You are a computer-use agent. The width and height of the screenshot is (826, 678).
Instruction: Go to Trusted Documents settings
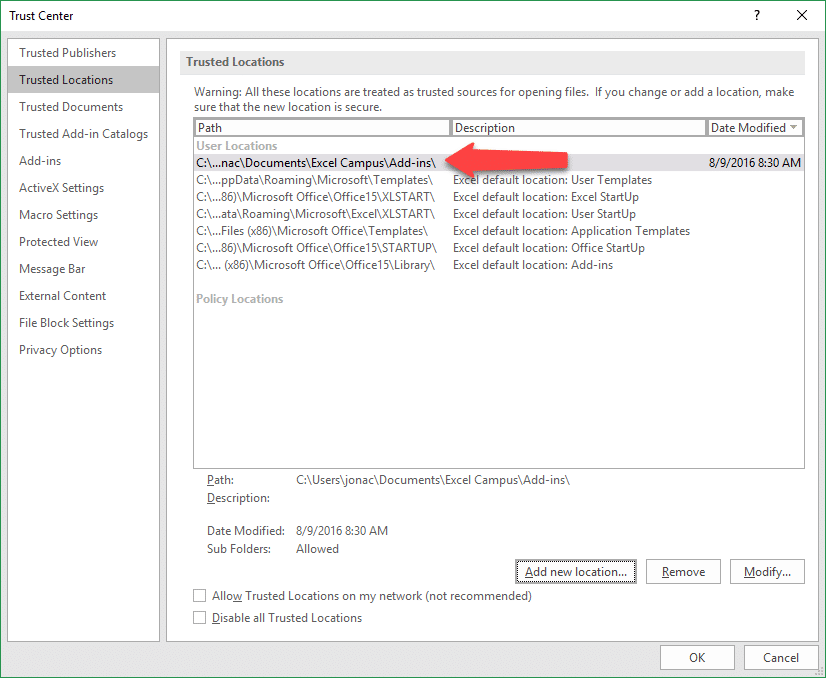point(71,107)
